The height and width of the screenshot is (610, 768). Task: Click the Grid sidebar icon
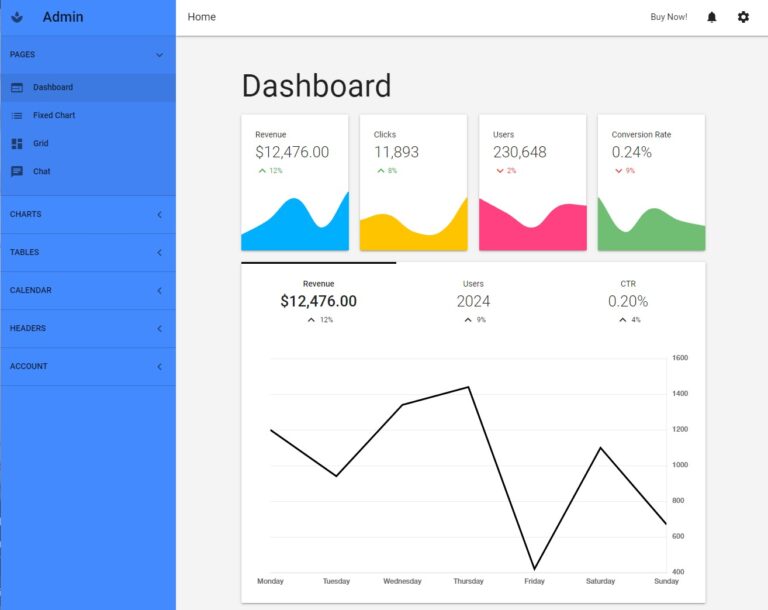[x=17, y=143]
